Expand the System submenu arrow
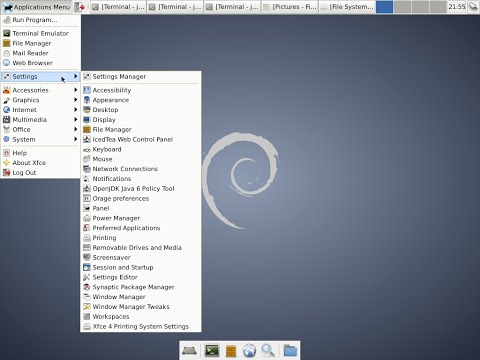Image resolution: width=480 pixels, height=360 pixels. pos(76,139)
